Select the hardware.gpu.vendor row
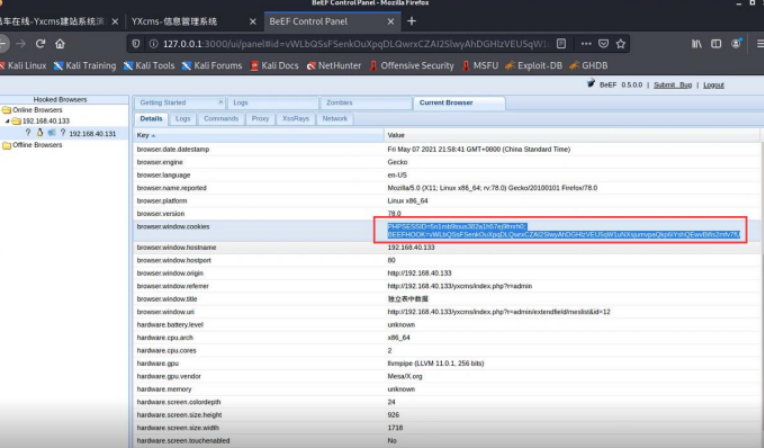Viewport: 764px width, 448px height. tap(447, 376)
